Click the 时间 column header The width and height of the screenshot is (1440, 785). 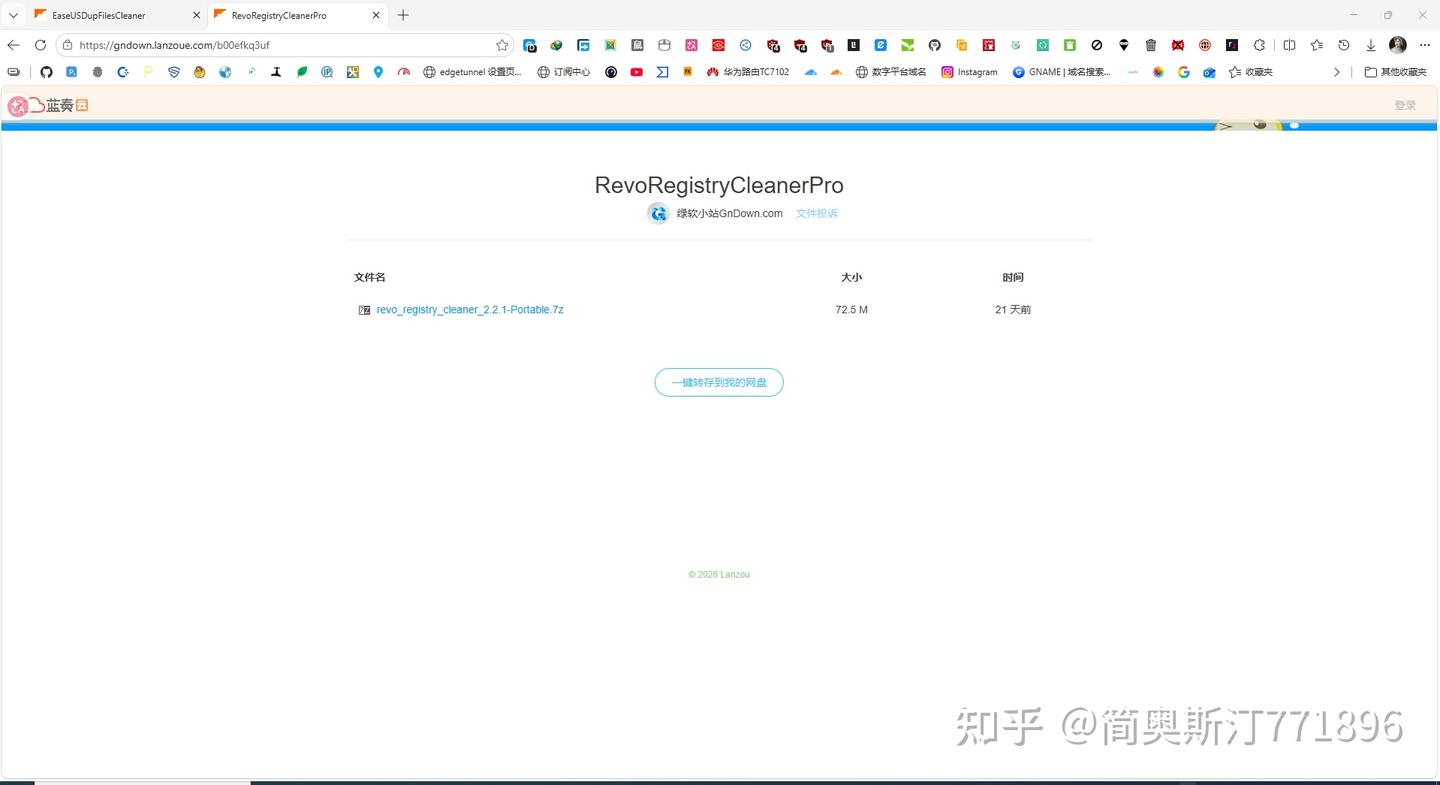pyautogui.click(x=1013, y=277)
